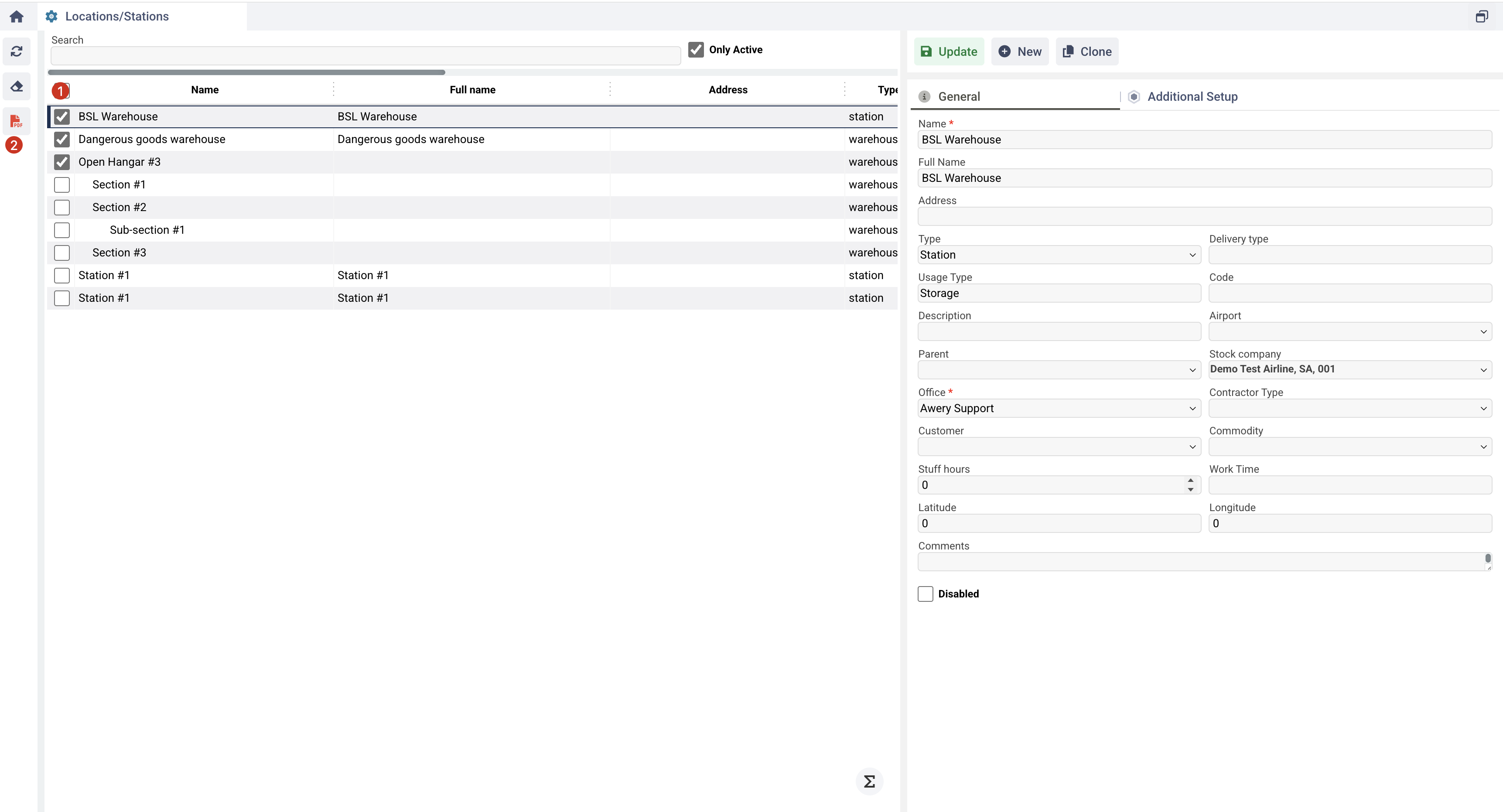The image size is (1503, 812).
Task: Open the Stock company dropdown
Action: 1349,369
